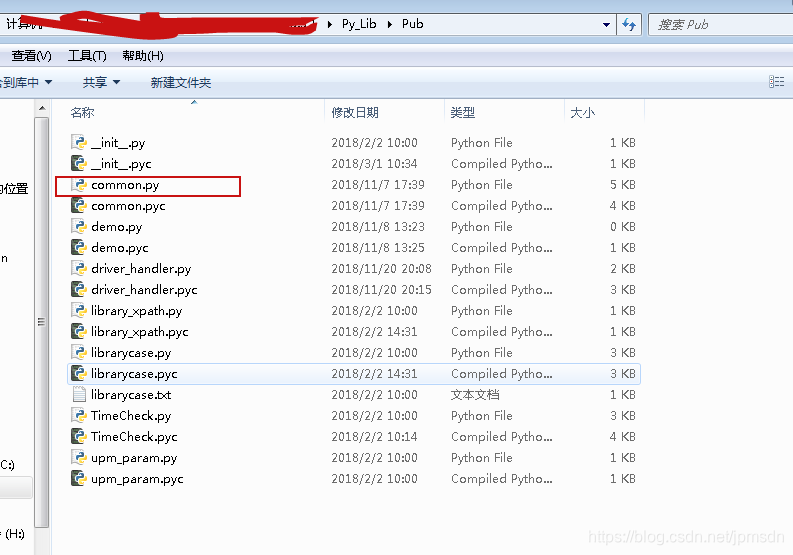Click the date 2018/11/20 20:08
Image resolution: width=793 pixels, height=555 pixels.
tap(381, 269)
